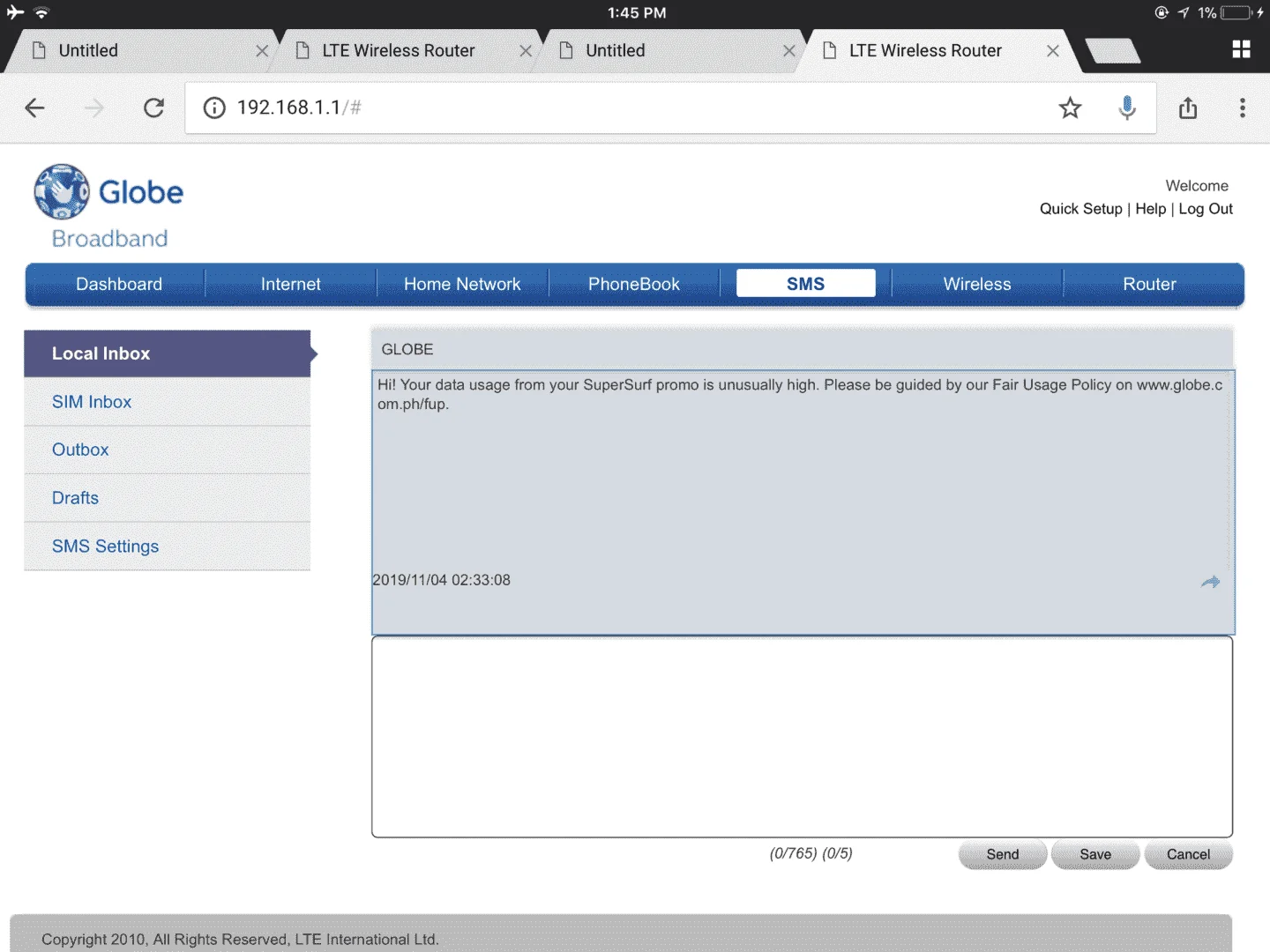Viewport: 1270px width, 952px height.
Task: Close the active LTE Wireless Router tab
Action: point(1053,51)
